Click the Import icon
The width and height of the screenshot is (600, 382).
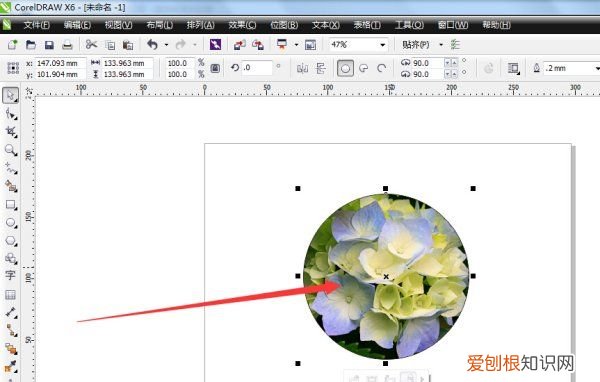click(x=240, y=45)
